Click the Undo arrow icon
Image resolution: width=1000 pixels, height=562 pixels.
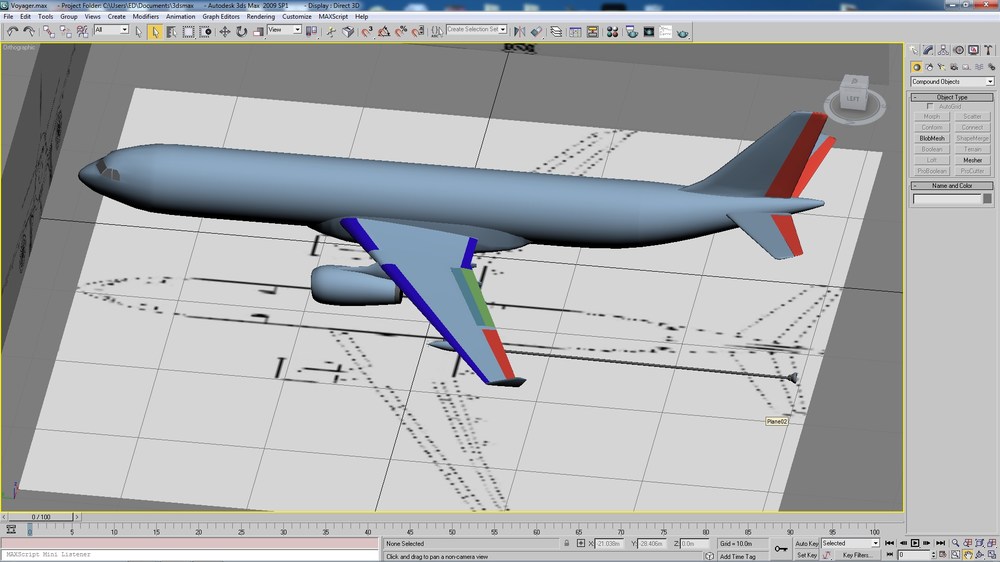pos(11,31)
